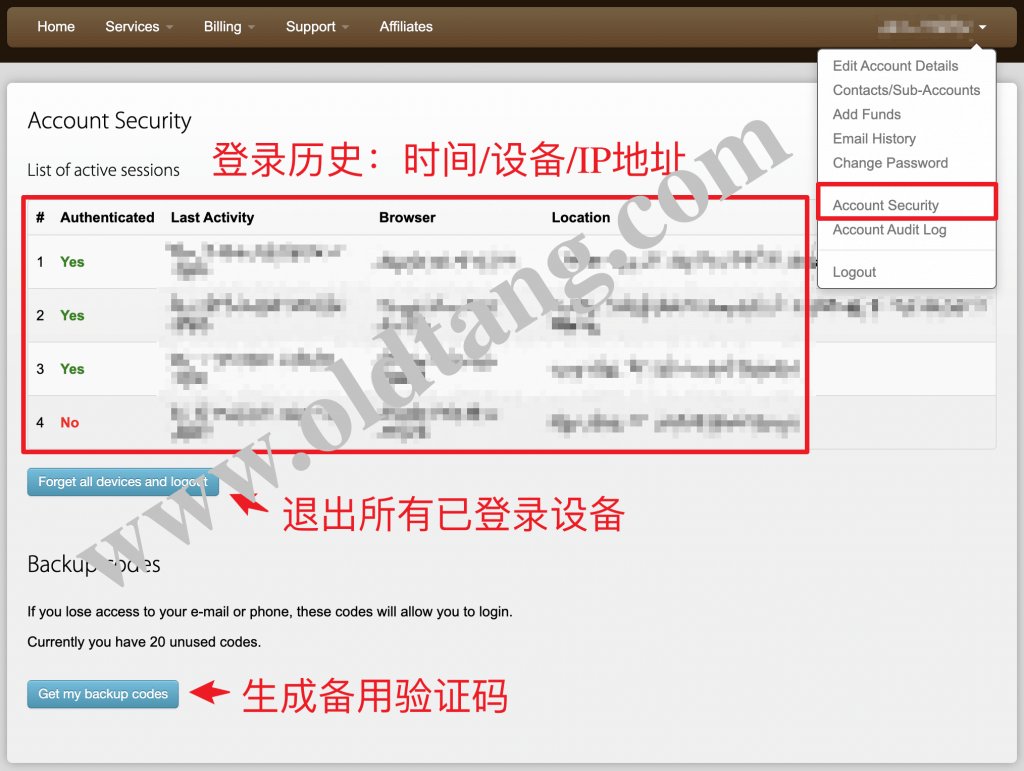The width and height of the screenshot is (1024, 771).
Task: Open Contacts/Sub-Accounts from the menu
Action: pos(906,90)
